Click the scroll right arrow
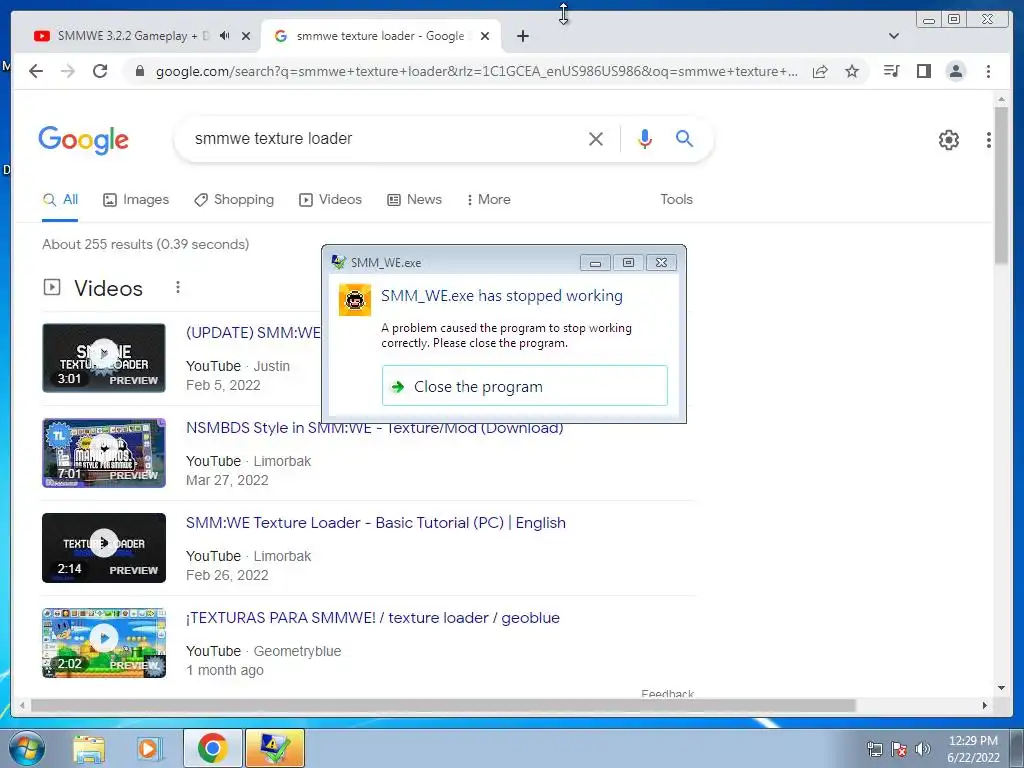Screen dimensions: 1024x768 [985, 705]
